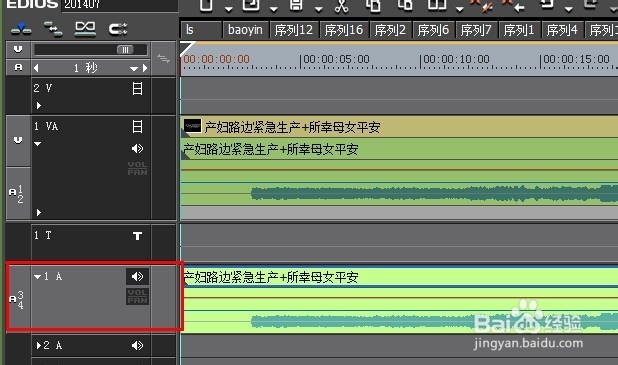Click ruler at 00:00:15:00 timecode
Screen dimensions: 618x365
(576, 60)
